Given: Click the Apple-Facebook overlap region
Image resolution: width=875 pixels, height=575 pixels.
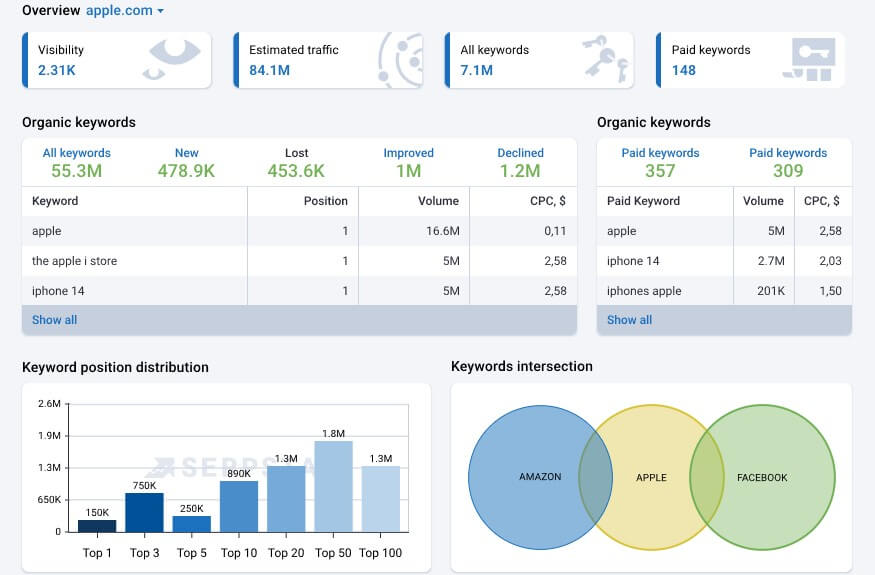Looking at the screenshot, I should (706, 477).
